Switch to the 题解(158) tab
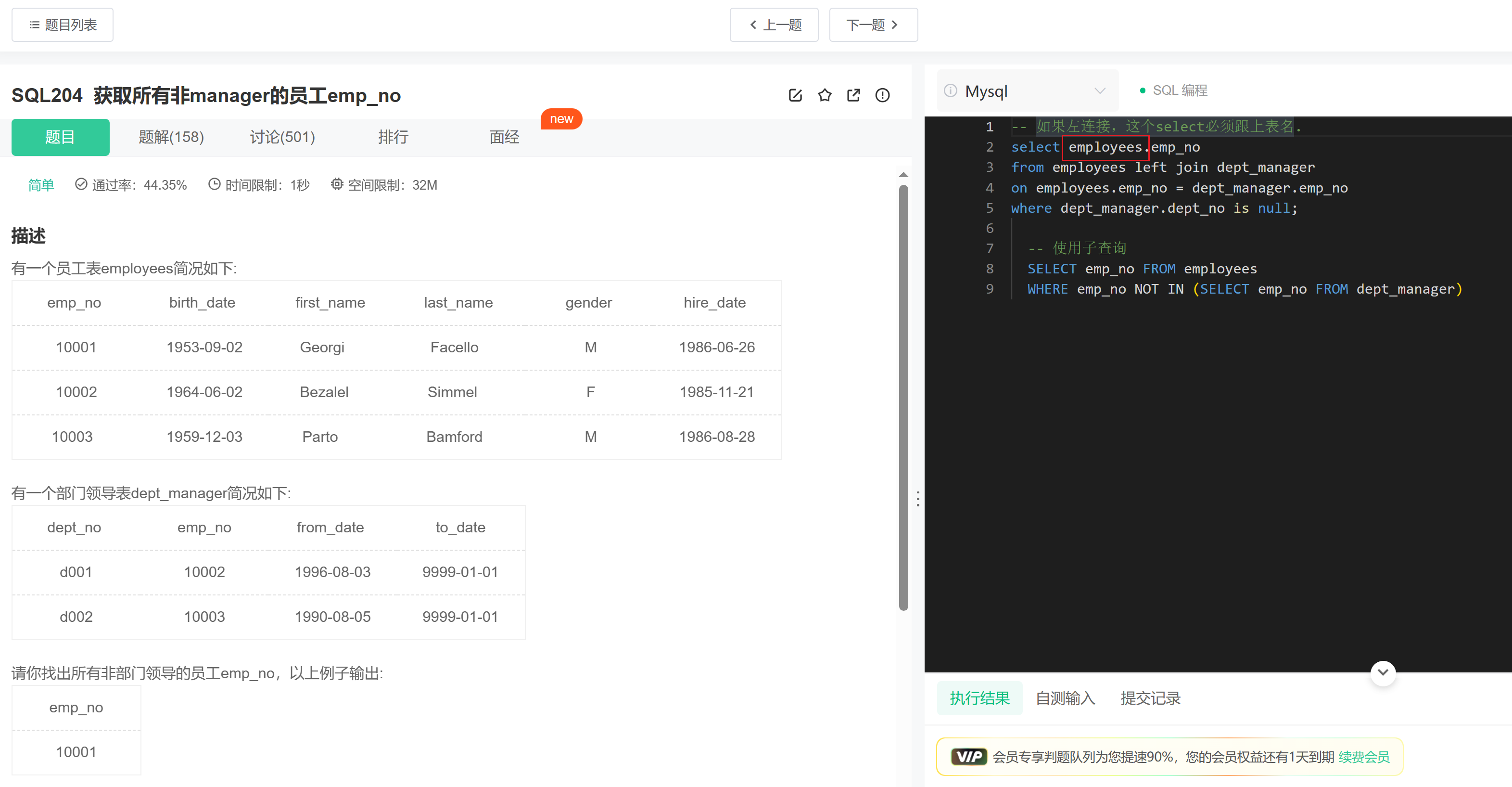The width and height of the screenshot is (1512, 787). point(171,137)
